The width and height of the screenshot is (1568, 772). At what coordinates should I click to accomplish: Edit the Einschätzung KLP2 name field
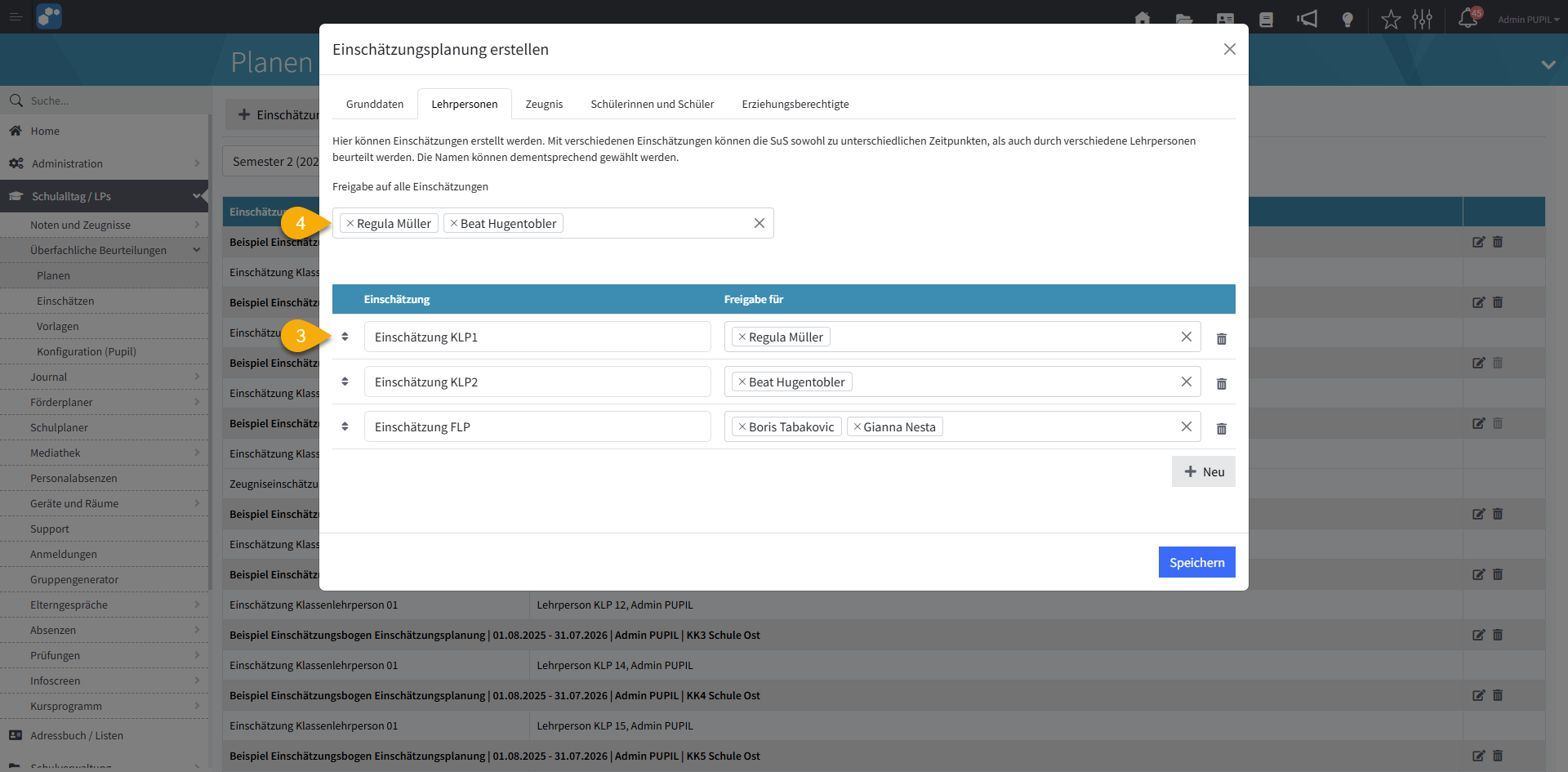(537, 382)
